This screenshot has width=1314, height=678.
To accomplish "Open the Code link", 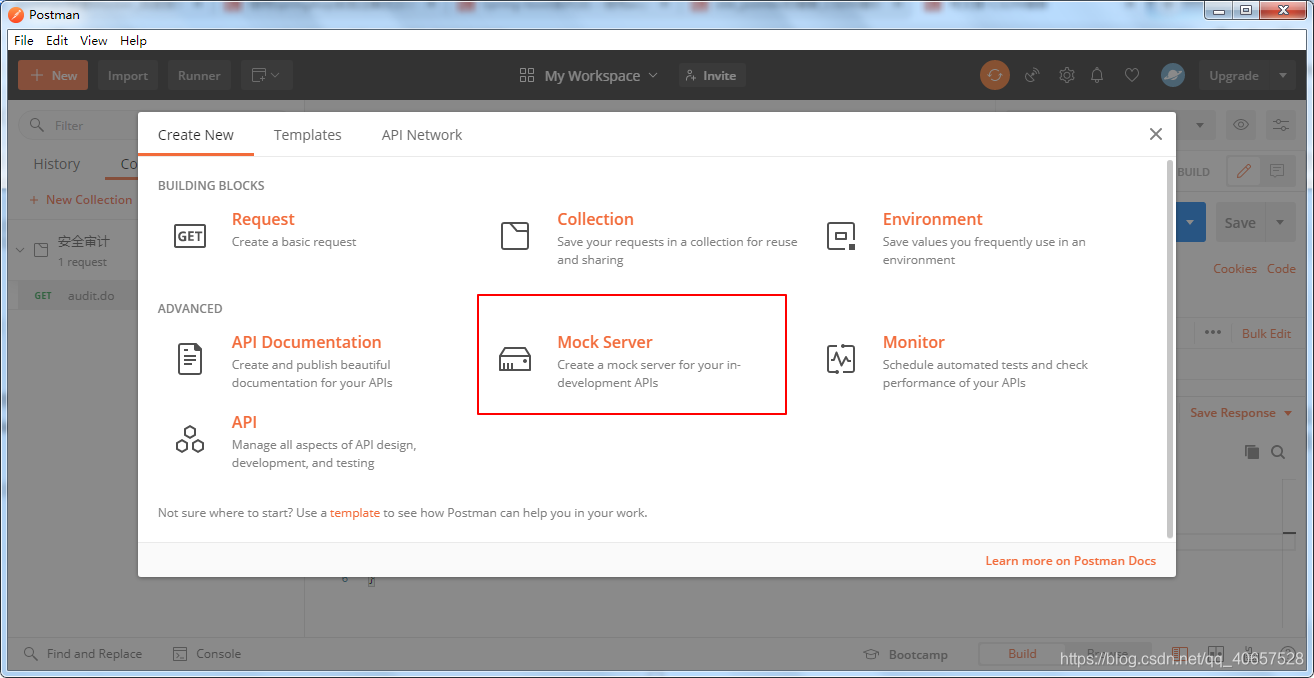I will coord(1281,268).
